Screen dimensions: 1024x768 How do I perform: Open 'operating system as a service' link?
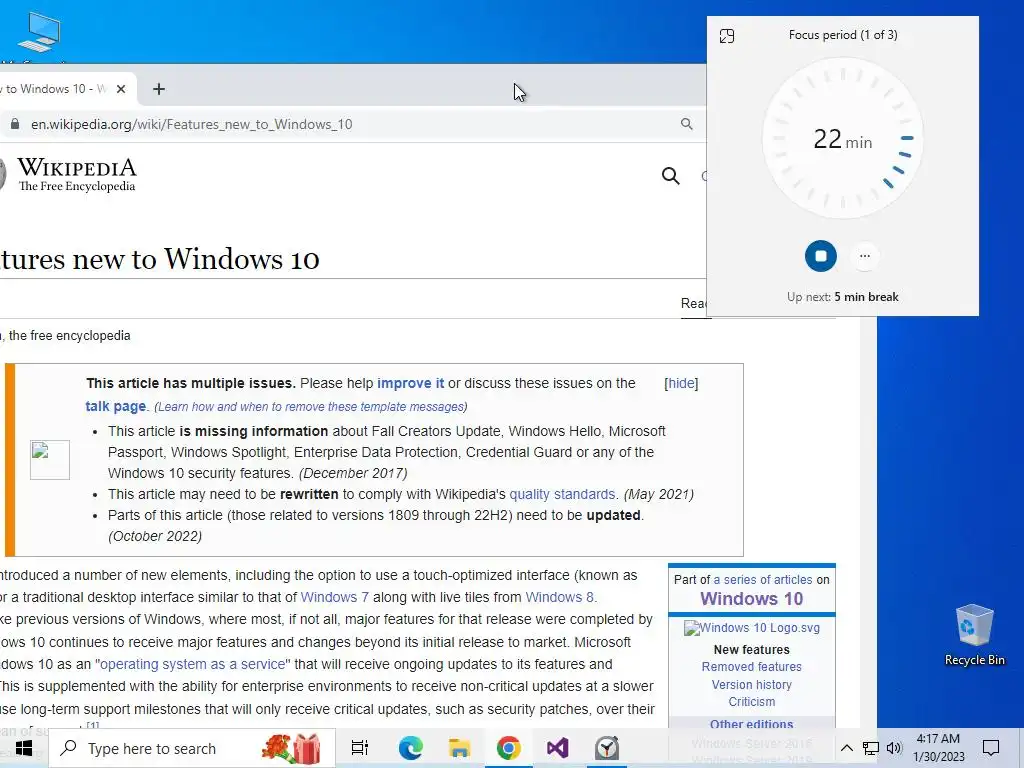point(193,664)
